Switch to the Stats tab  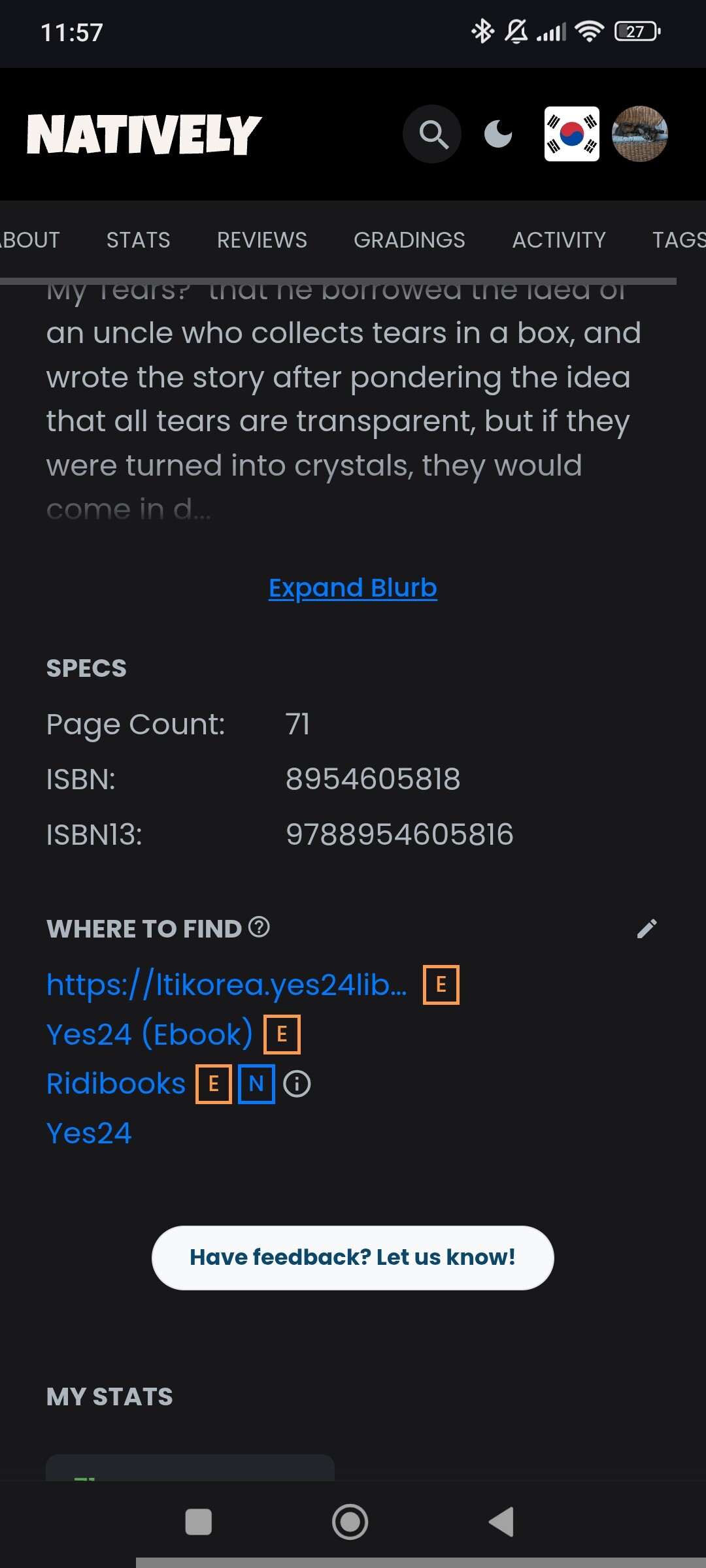pos(138,240)
